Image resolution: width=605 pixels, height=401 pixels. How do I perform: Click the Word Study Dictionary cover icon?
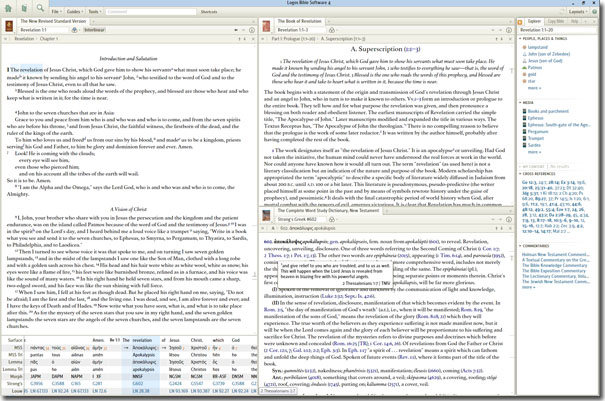266,215
